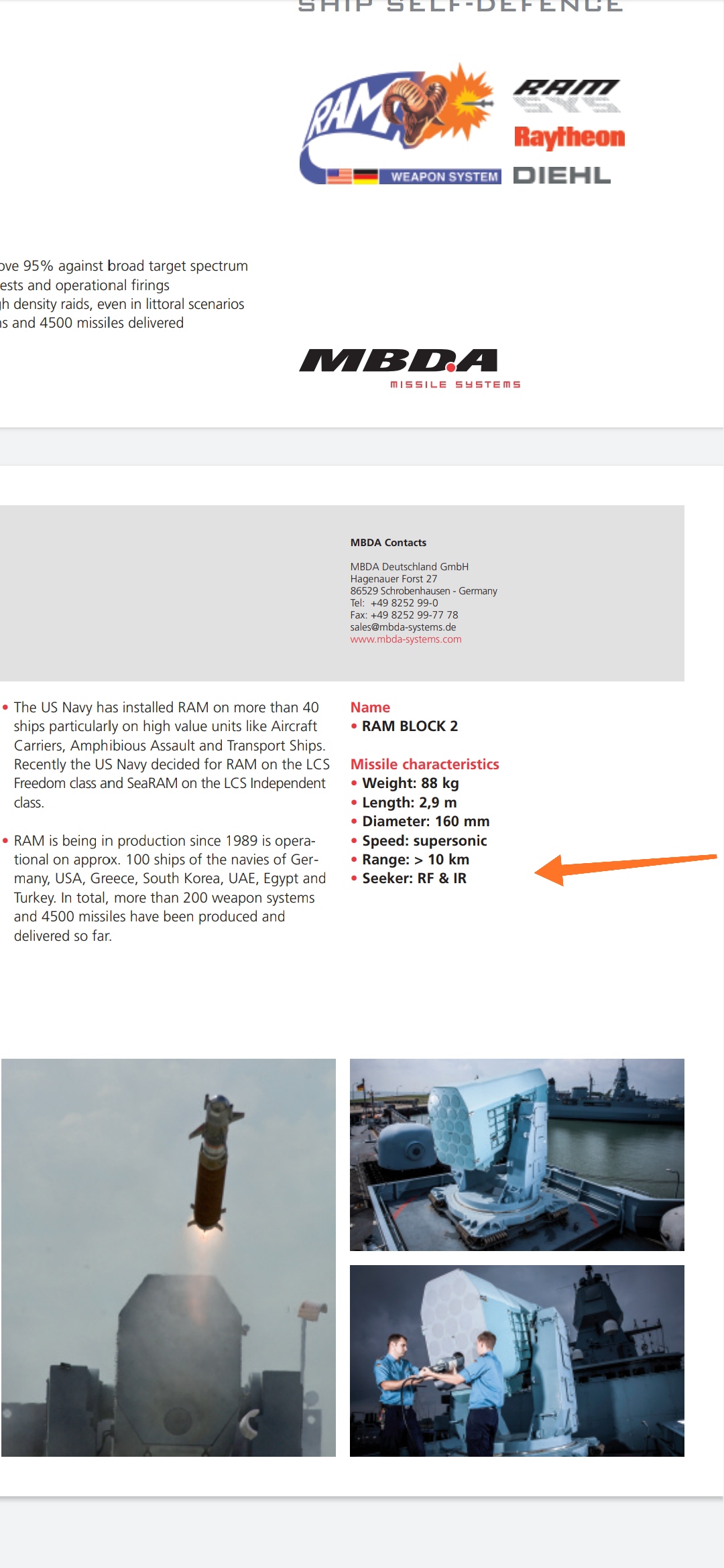Screen dimensions: 724x1568
Task: Select the sales@mbda-systems.de email address
Action: (x=403, y=627)
